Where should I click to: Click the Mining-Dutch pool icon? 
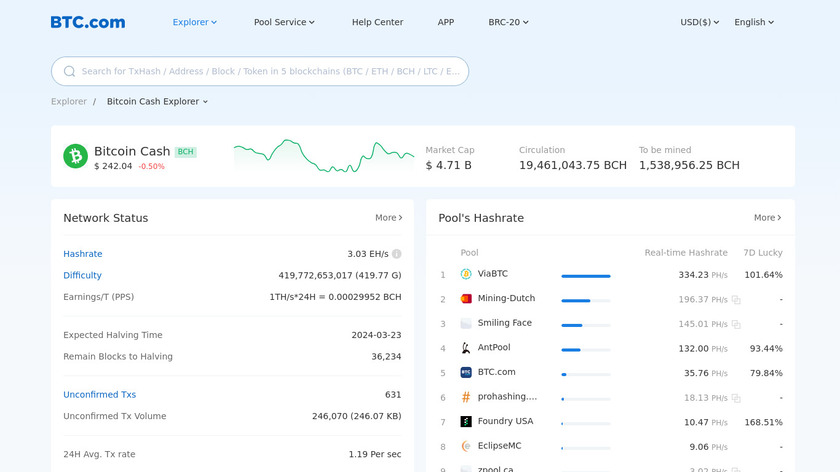coord(466,299)
